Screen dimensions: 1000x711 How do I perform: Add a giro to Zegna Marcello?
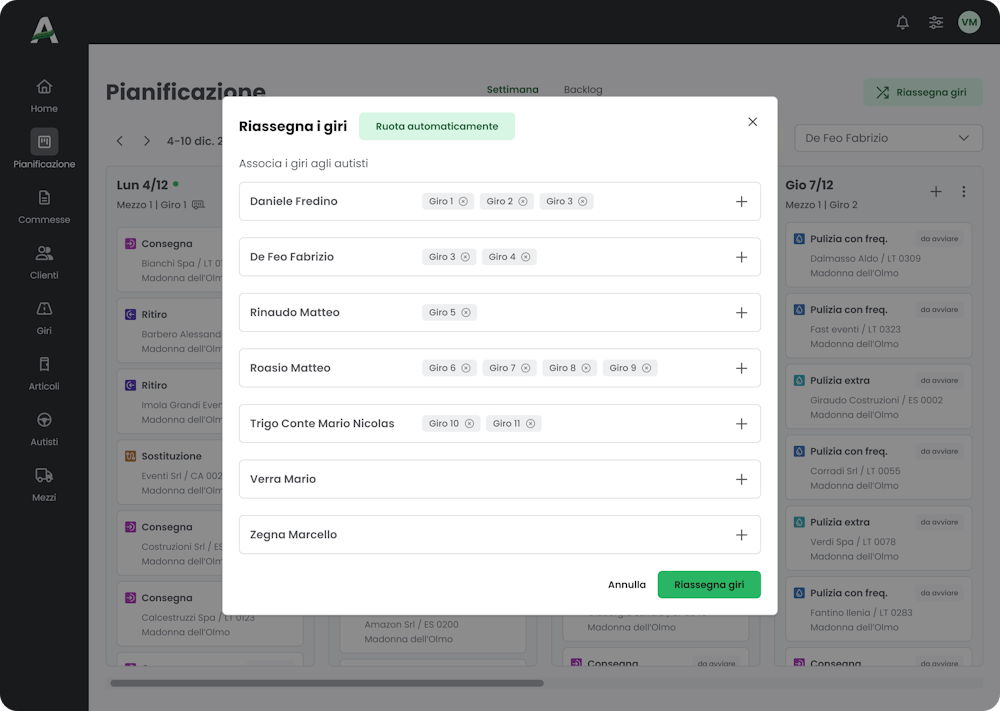(x=742, y=535)
